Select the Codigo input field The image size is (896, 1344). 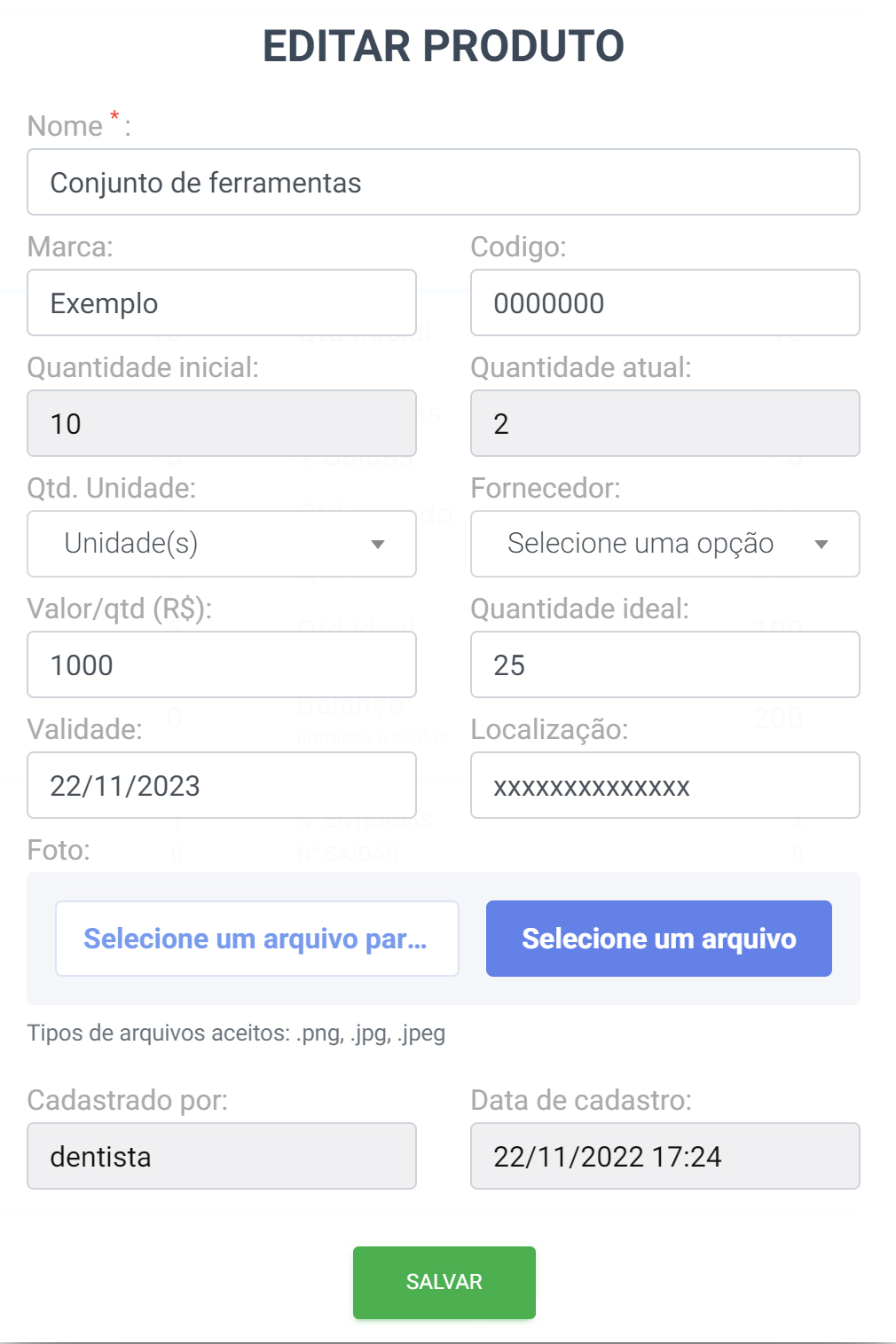665,303
